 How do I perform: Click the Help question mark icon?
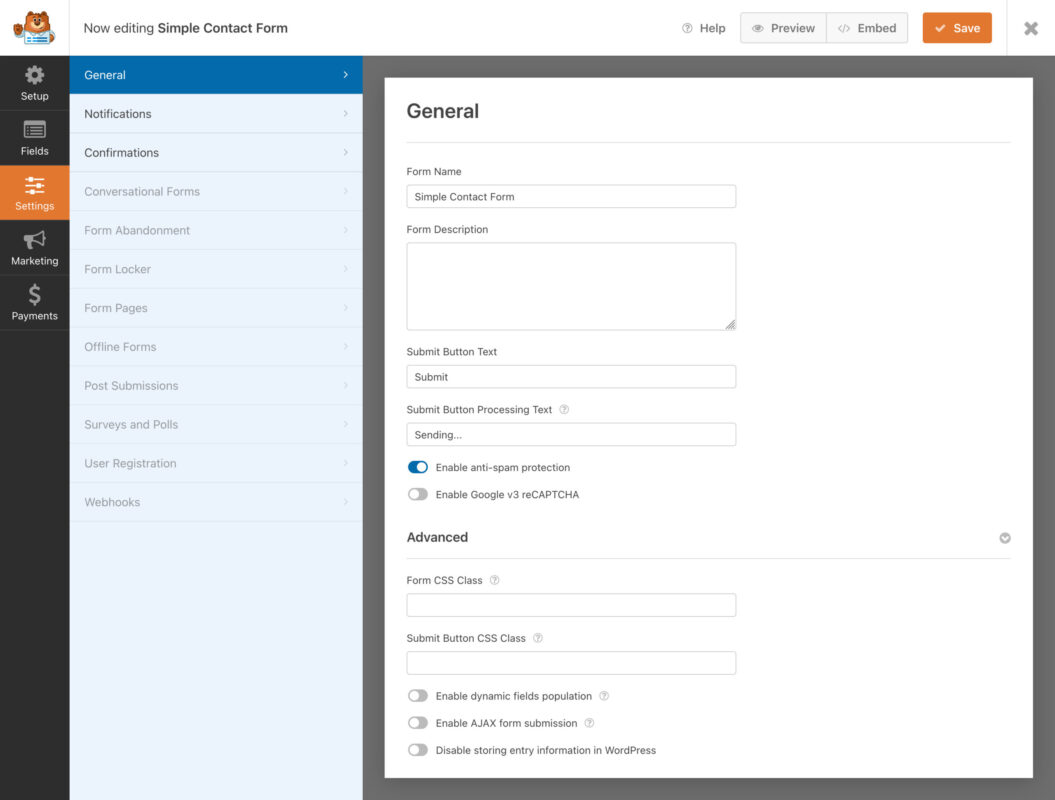point(687,28)
